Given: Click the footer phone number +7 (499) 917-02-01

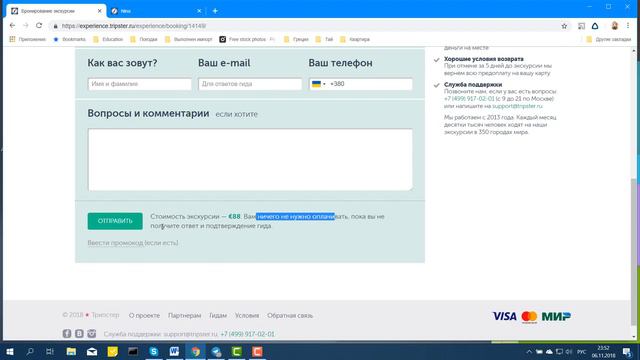Looking at the screenshot, I should pos(247,334).
